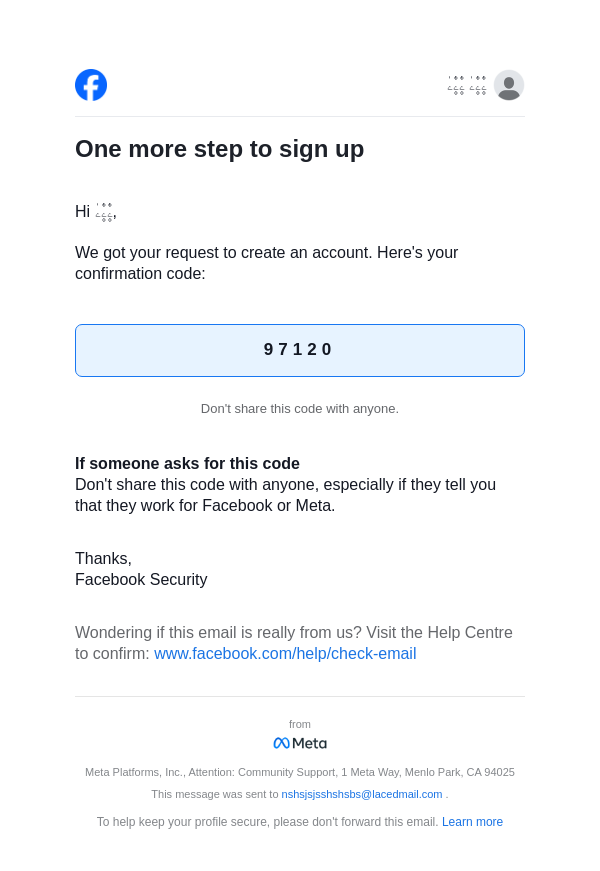The height and width of the screenshot is (871, 600).
Task: Click the profile avatar picture
Action: 508,85
